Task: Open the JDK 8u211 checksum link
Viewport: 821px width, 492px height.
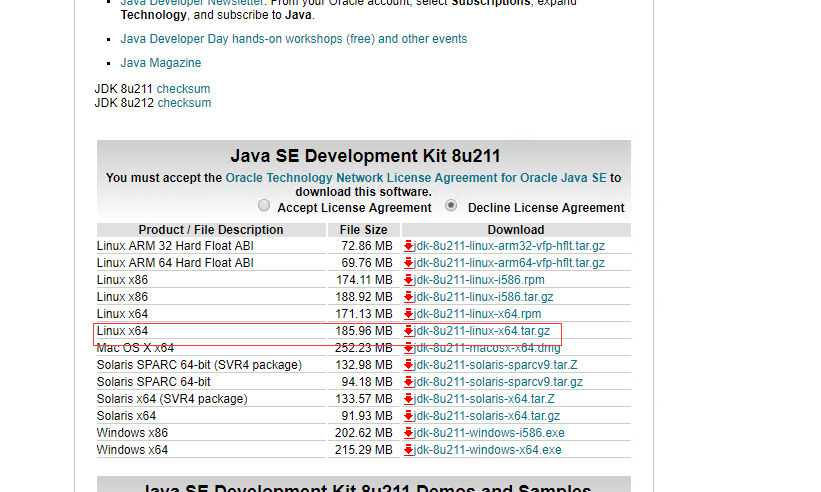Action: click(x=183, y=89)
